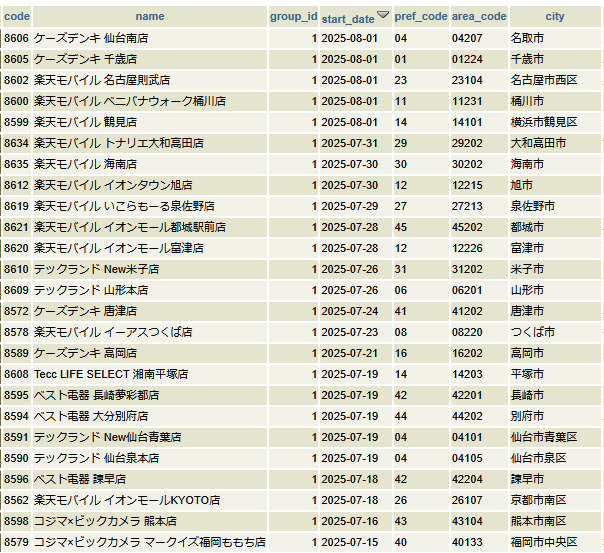This screenshot has height=553, width=604.
Task: Click start_date cell 2025-07-21
Action: [x=356, y=353]
